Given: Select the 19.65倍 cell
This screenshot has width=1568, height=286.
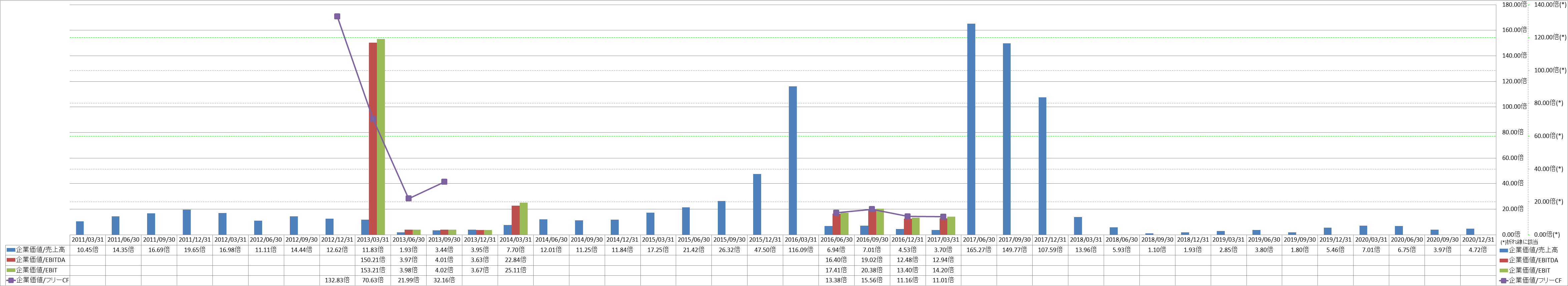Looking at the screenshot, I should 195,250.
